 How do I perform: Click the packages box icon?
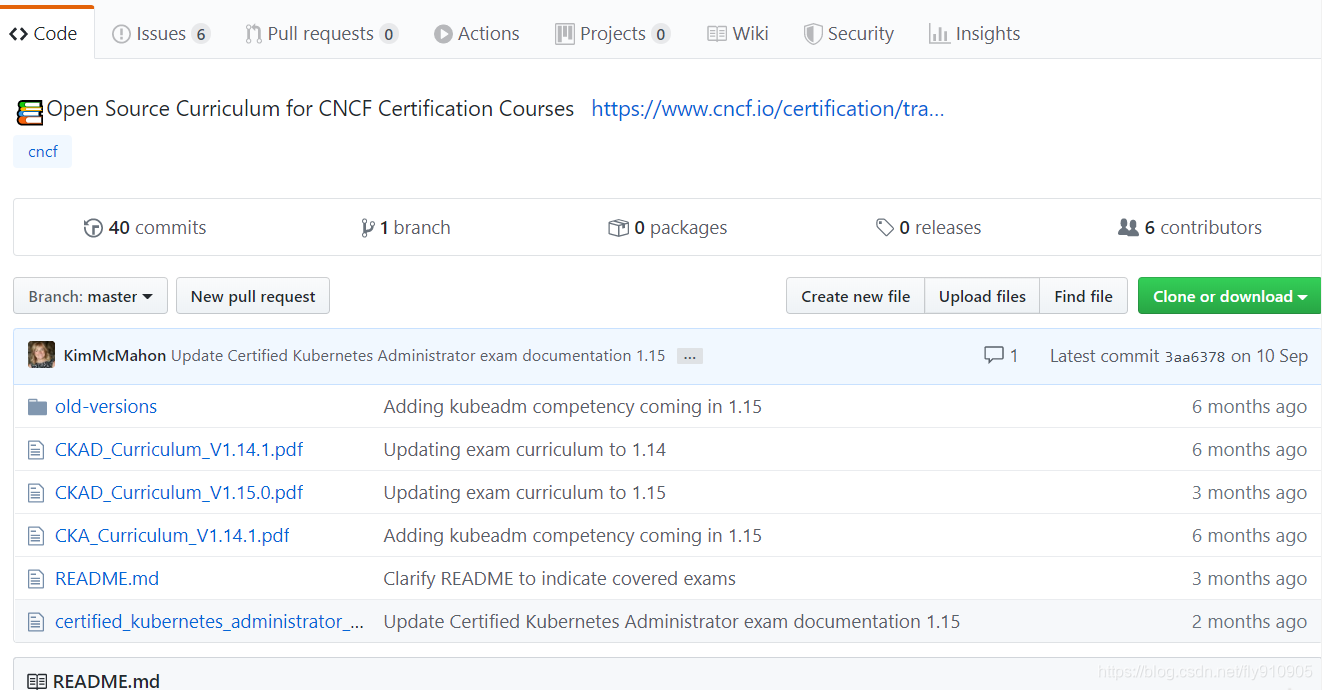click(618, 228)
